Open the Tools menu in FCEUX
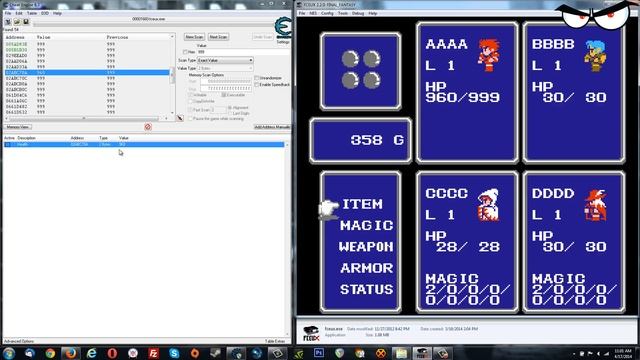Screen dimensions: 640x360 click(342, 13)
